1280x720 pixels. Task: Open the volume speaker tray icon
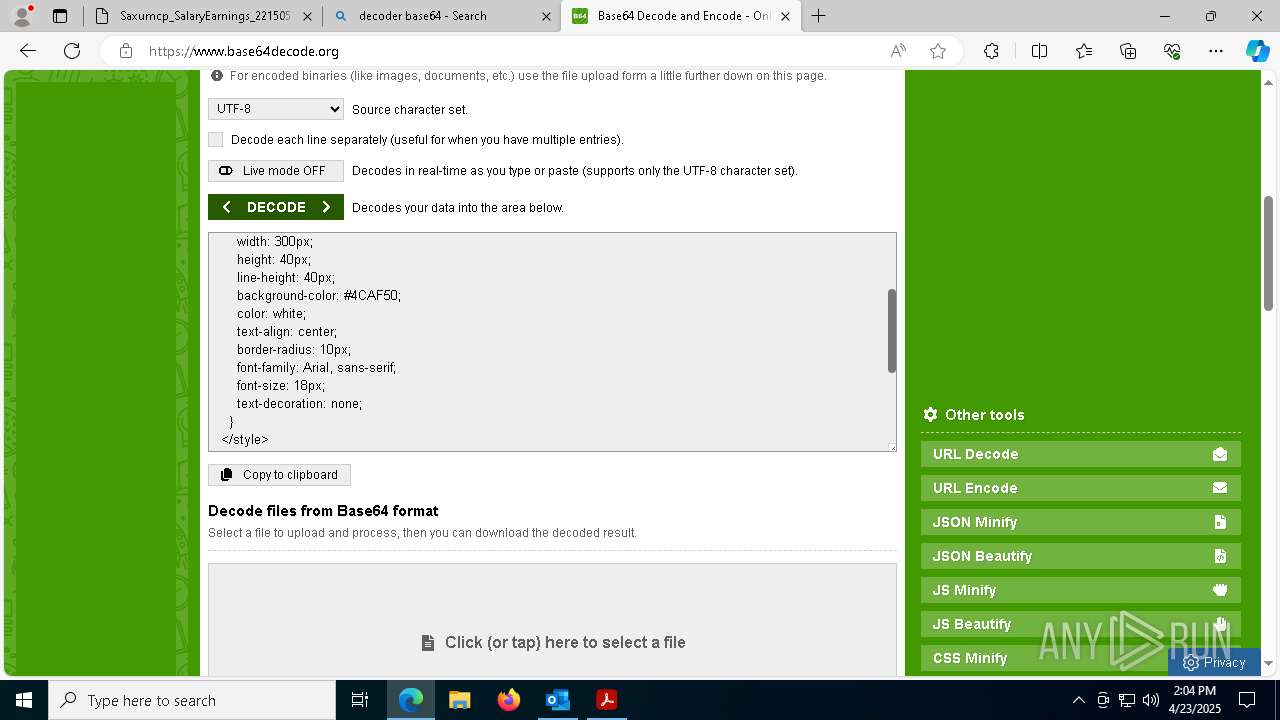click(1150, 700)
